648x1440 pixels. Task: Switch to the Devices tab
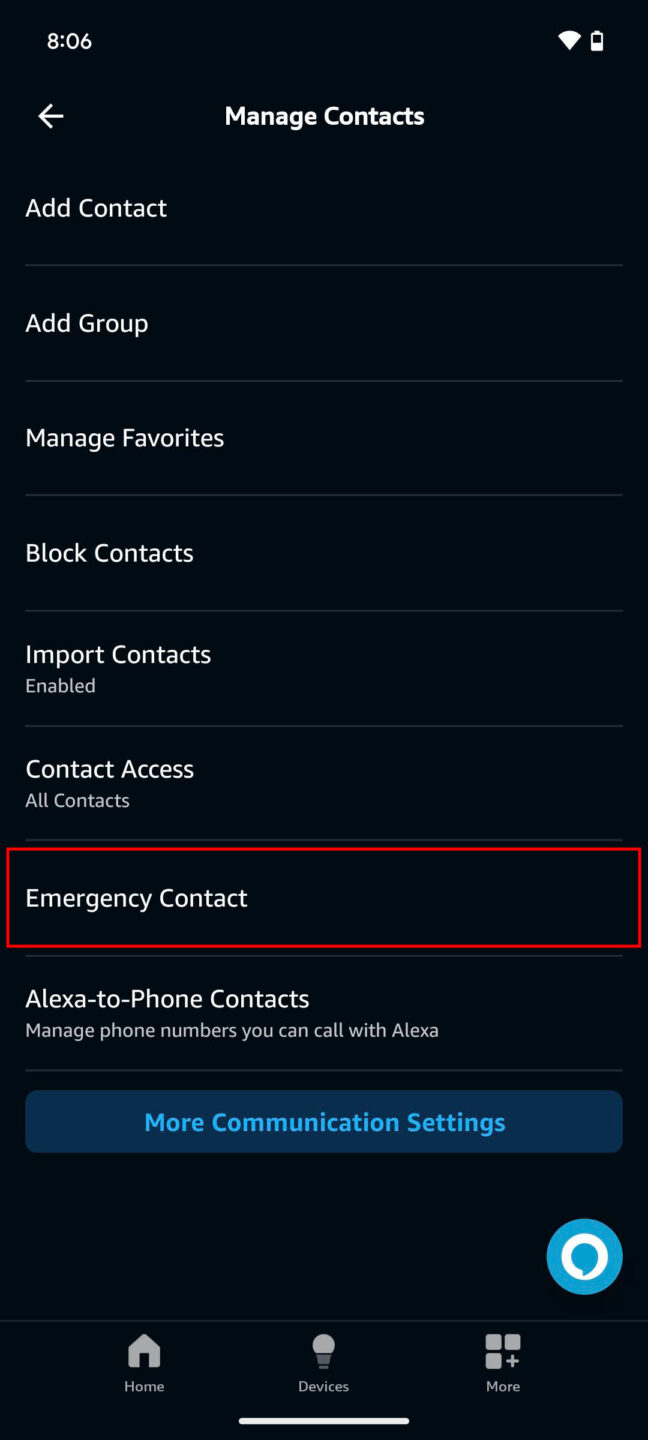point(323,1363)
